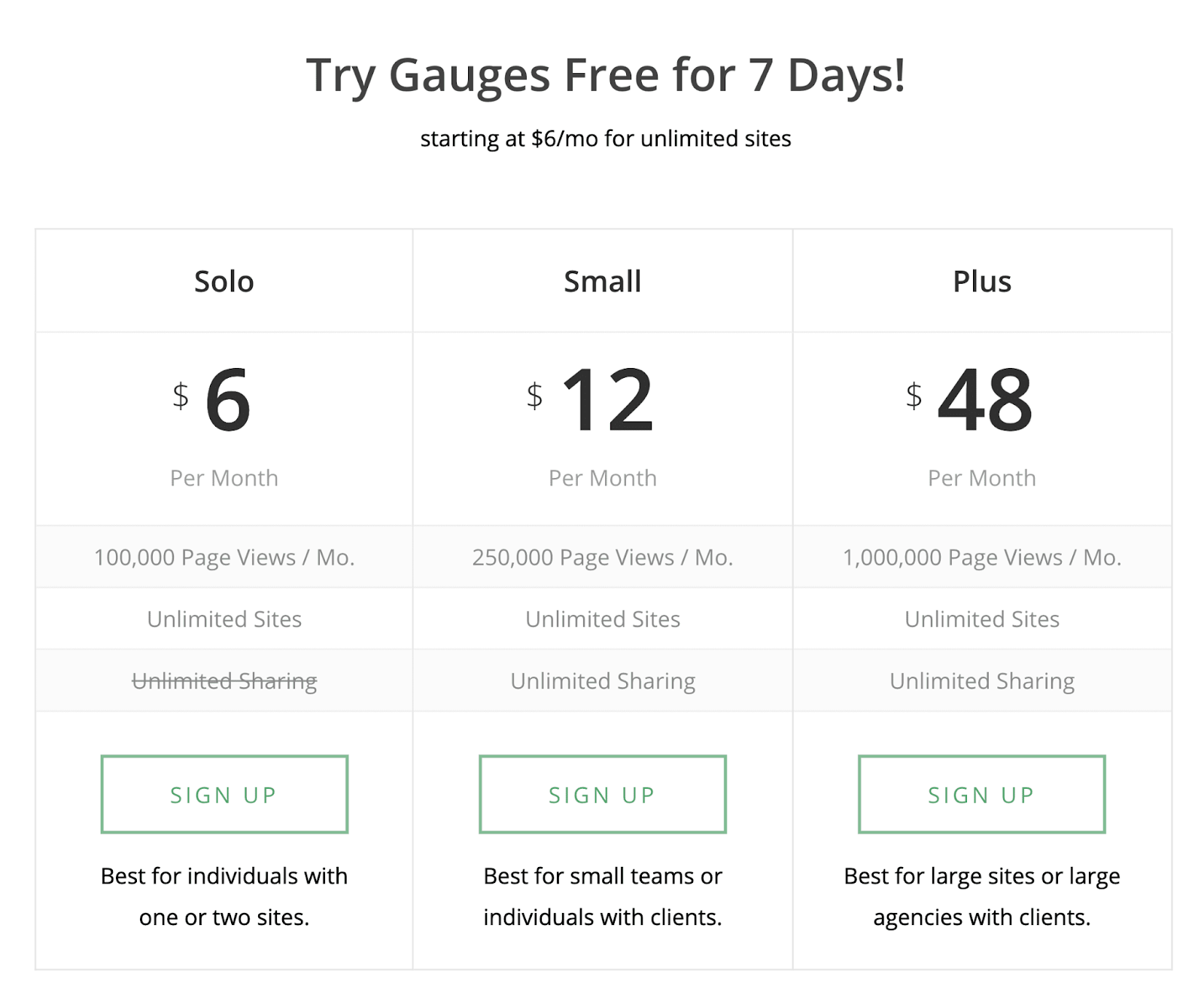Click the Sign Up button under Small plan

pyautogui.click(x=602, y=793)
